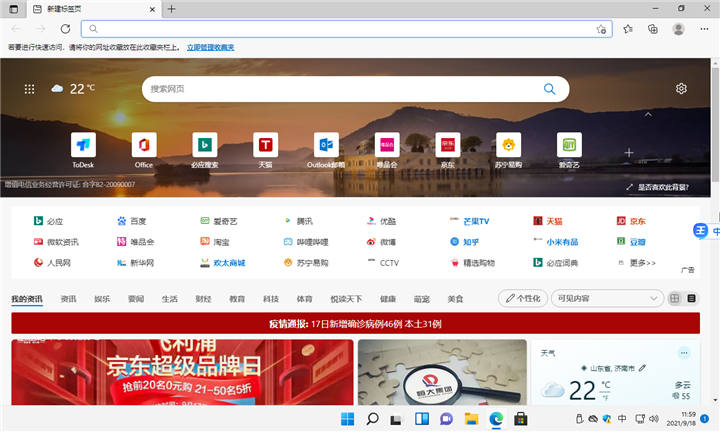Select the 财经 feed tab
720x432 pixels.
[203, 299]
